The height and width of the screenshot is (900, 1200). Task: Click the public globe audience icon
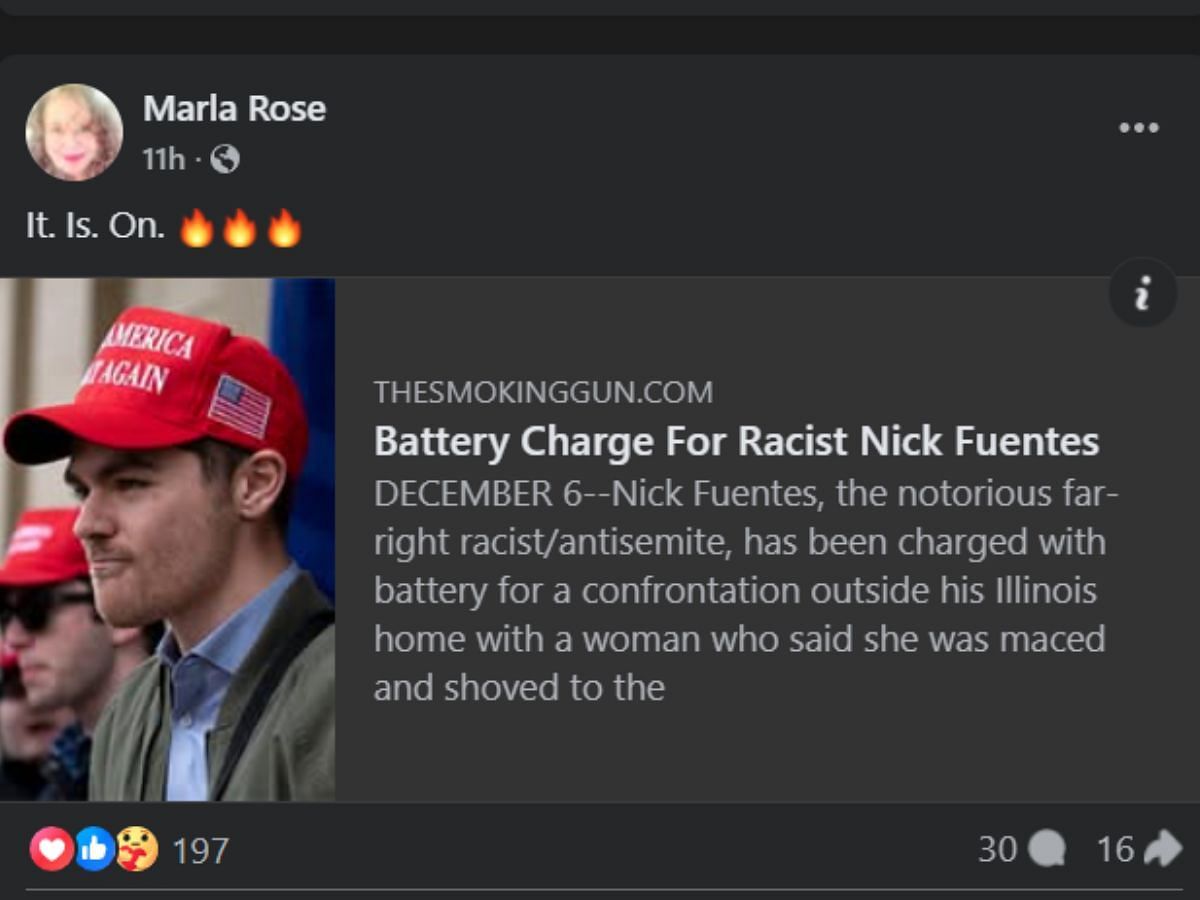click(225, 159)
